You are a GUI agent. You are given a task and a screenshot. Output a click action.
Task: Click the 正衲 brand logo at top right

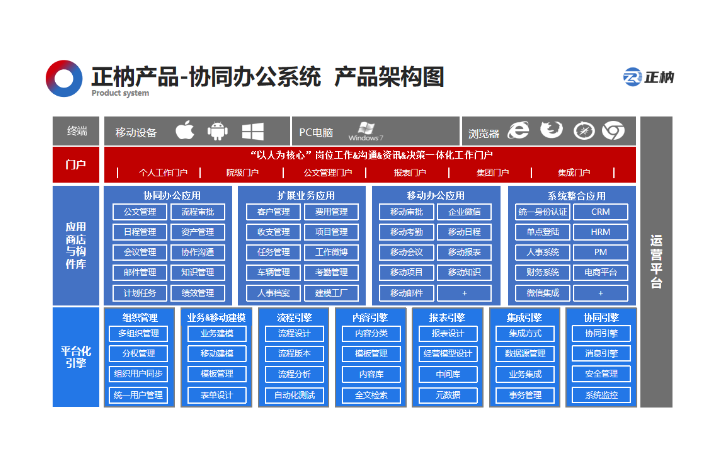click(648, 77)
